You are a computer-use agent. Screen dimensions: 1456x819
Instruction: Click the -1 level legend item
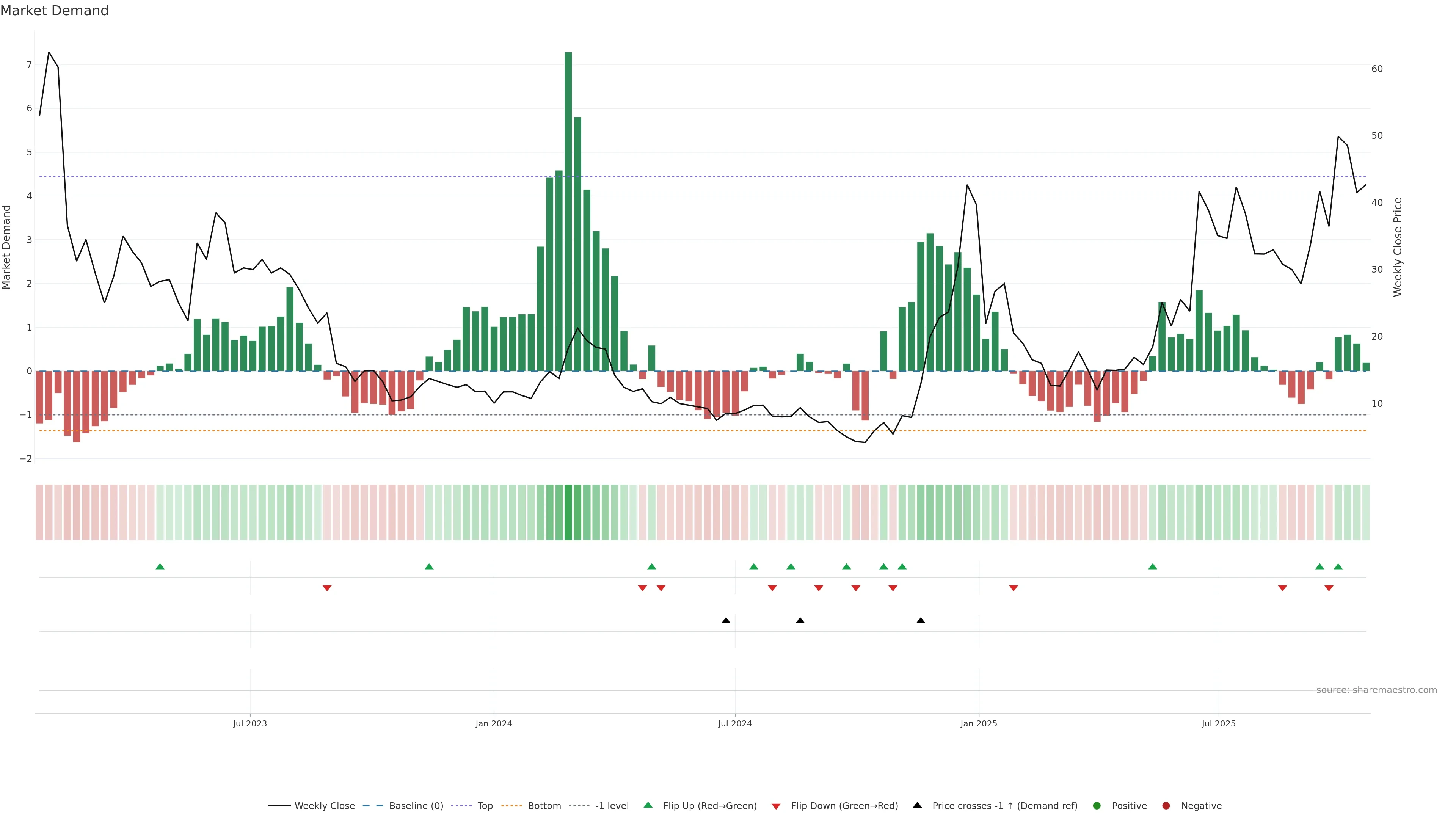(612, 806)
